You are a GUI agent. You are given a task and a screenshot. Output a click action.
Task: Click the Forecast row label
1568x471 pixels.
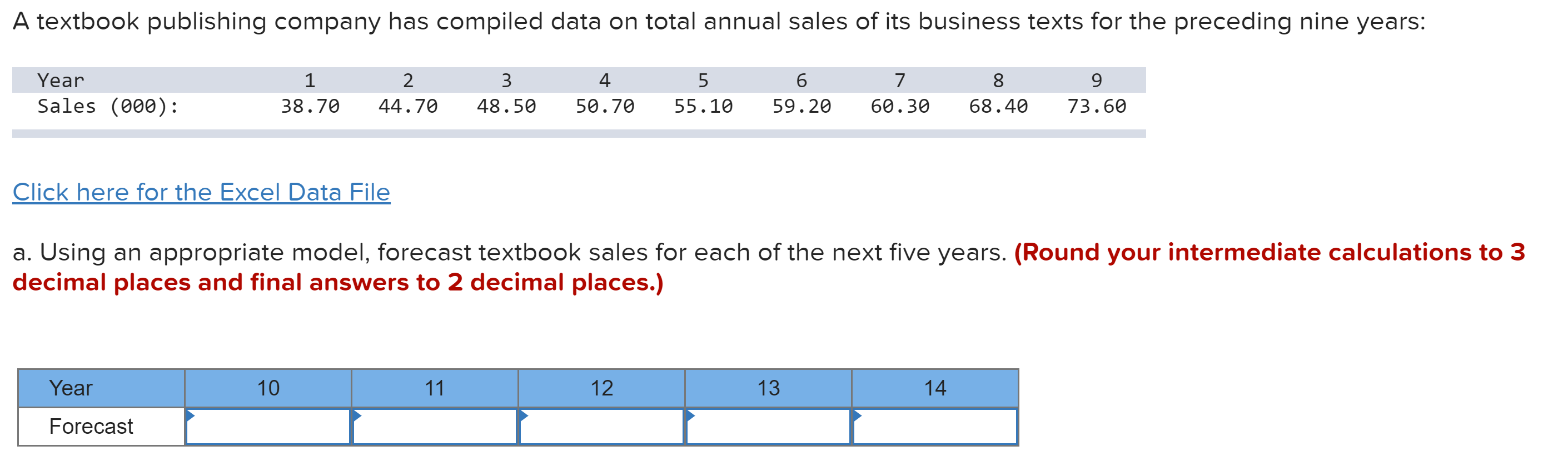91,426
